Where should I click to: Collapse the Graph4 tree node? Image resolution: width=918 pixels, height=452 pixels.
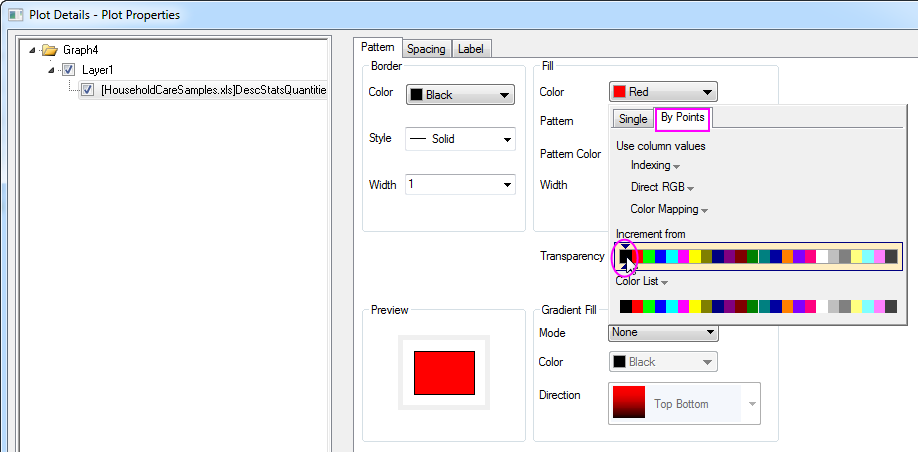point(32,50)
